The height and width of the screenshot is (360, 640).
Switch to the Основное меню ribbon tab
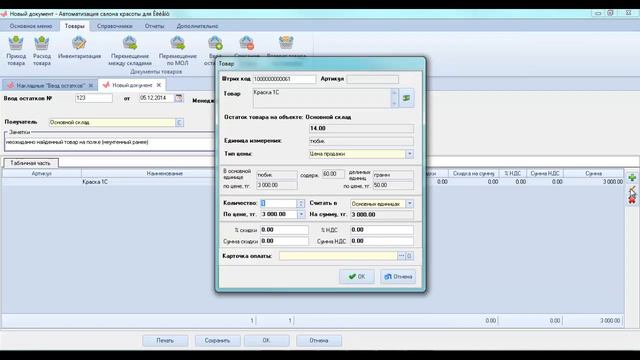[x=31, y=26]
